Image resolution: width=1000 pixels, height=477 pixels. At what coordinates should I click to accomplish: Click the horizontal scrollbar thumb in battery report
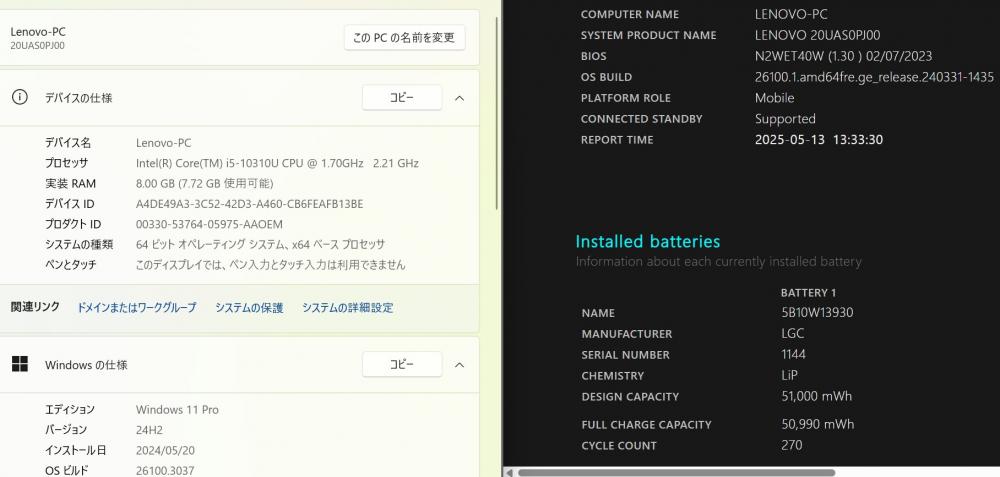[676, 473]
